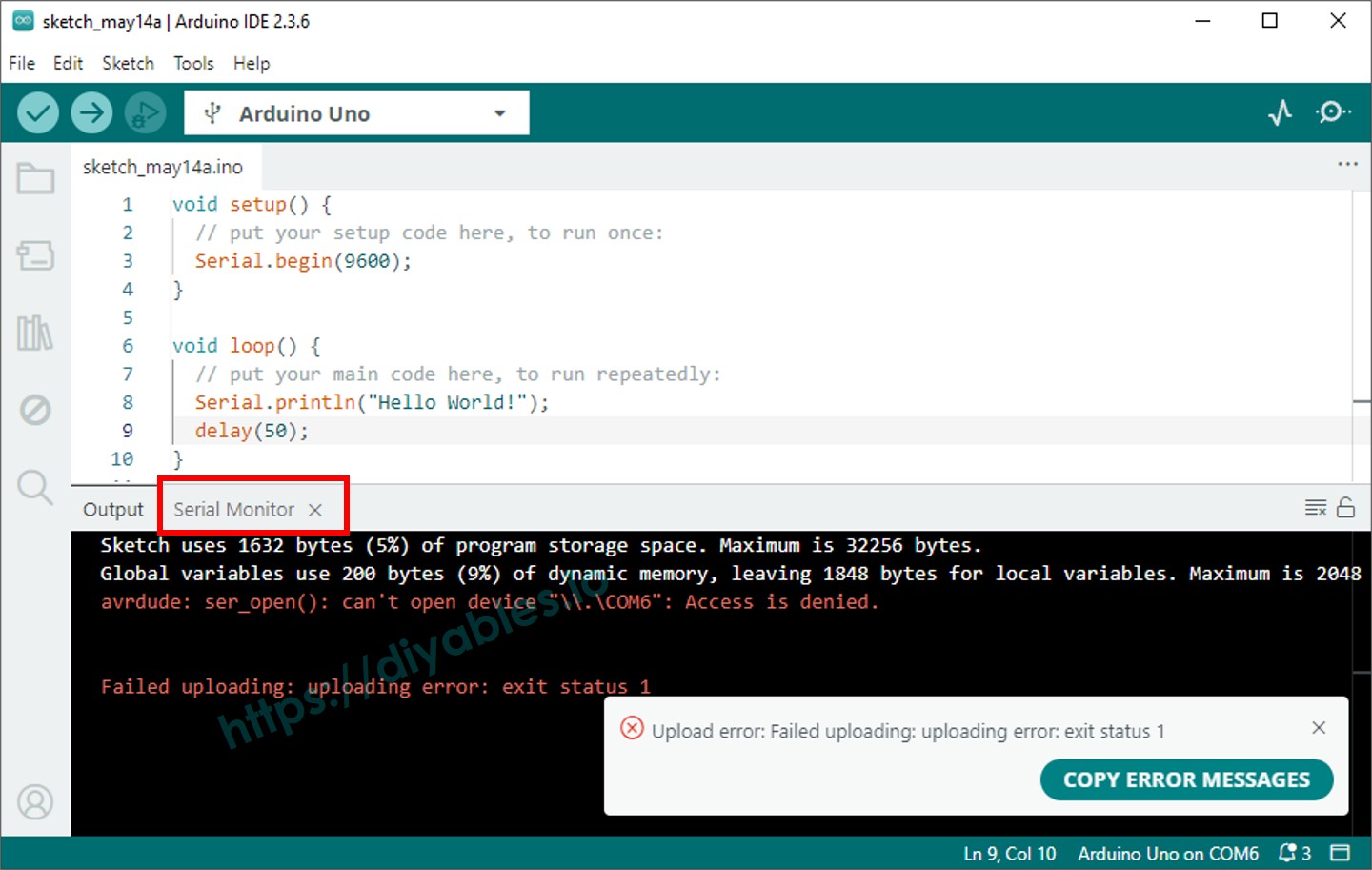
Task: Close the Serial Monitor tab
Action: [x=315, y=511]
